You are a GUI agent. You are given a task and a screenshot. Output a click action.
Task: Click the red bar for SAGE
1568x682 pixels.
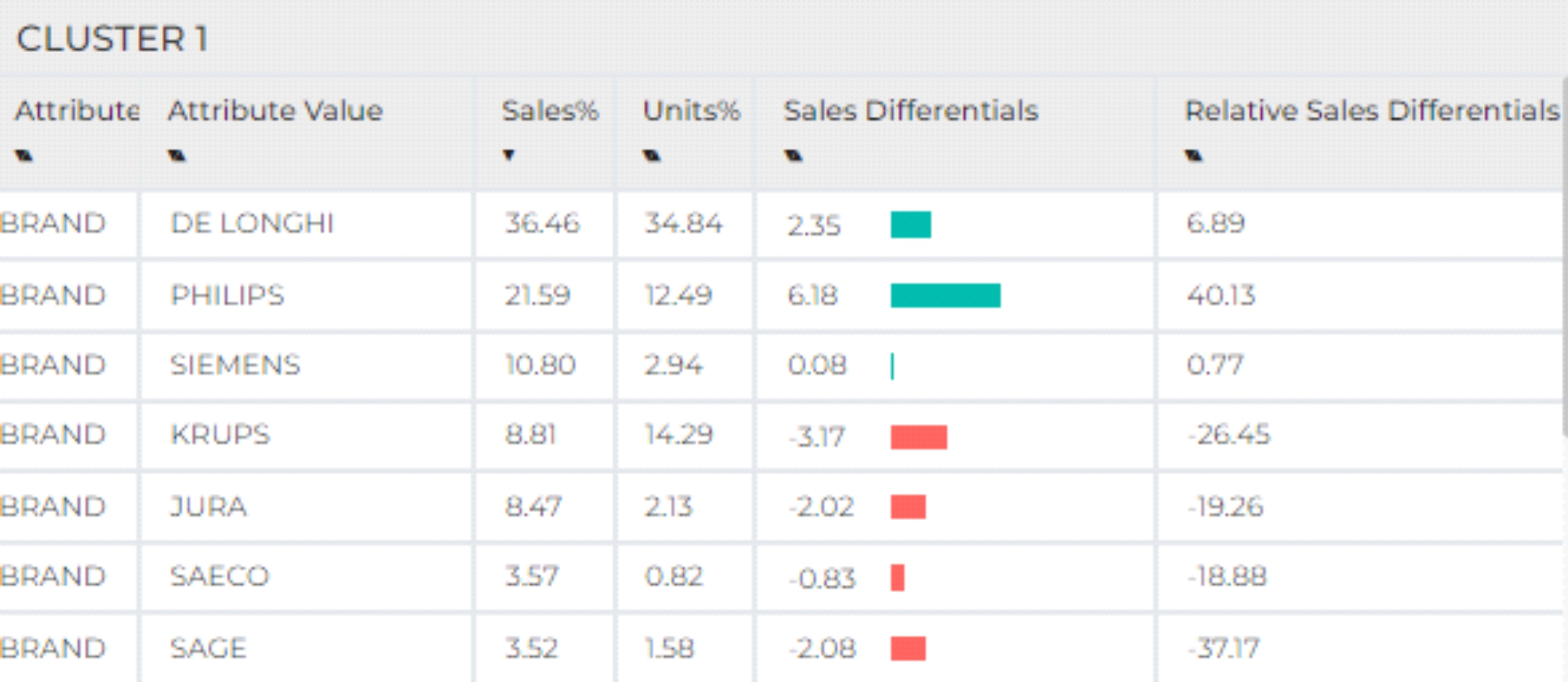(x=908, y=649)
